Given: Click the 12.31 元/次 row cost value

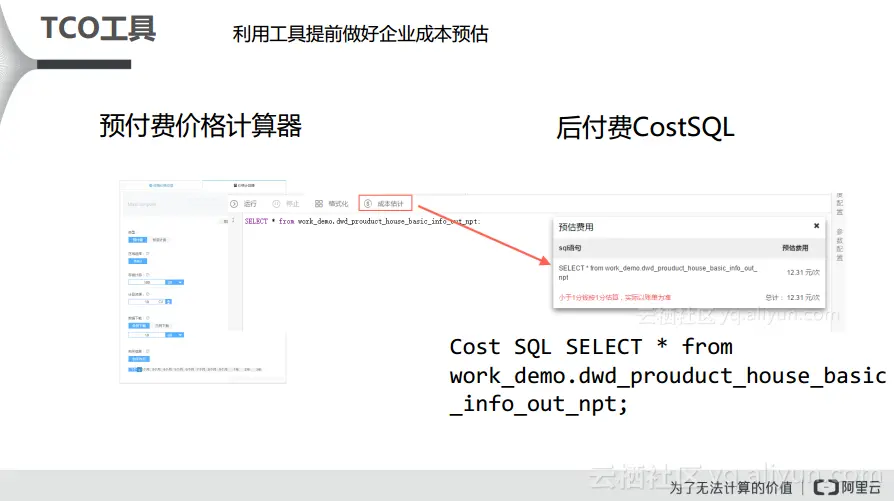Looking at the screenshot, I should point(803,272).
